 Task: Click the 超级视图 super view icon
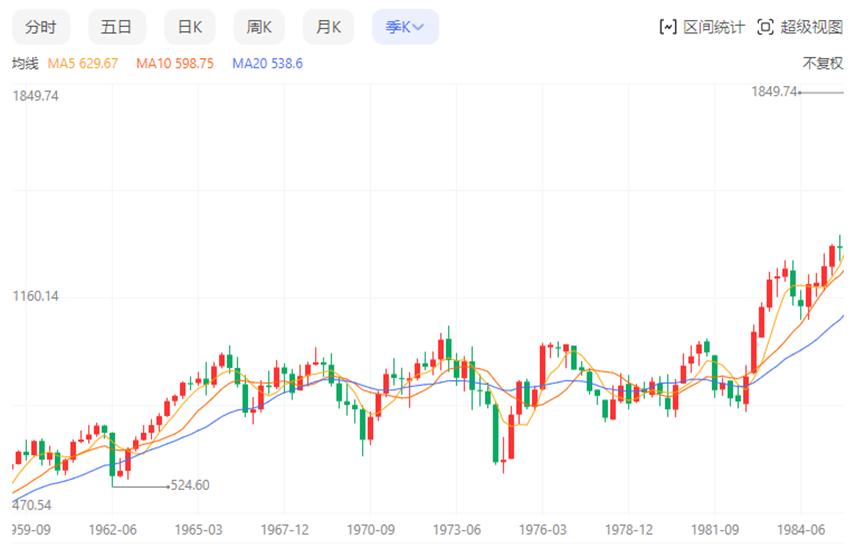point(765,26)
